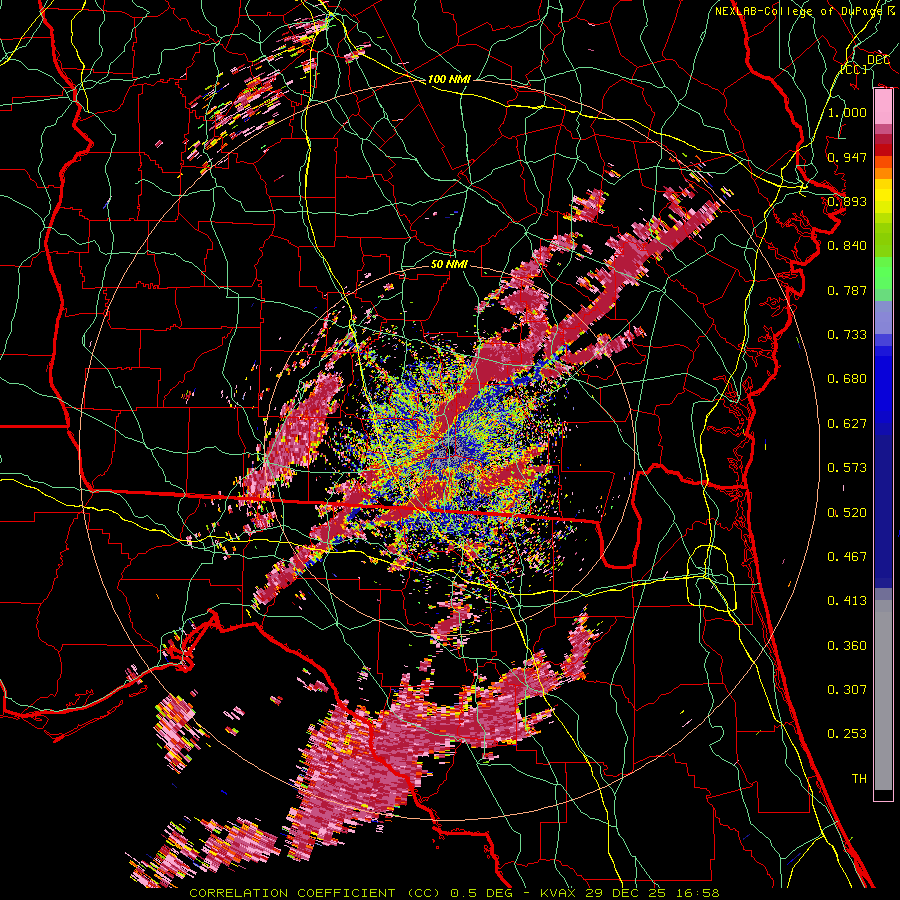The image size is (900, 900).
Task: Click the 1.000 legend value
Action: pyautogui.click(x=847, y=112)
